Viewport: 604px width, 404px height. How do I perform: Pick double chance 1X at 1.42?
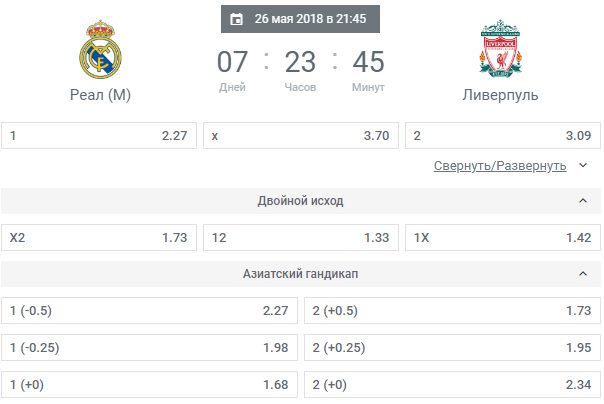tap(503, 238)
